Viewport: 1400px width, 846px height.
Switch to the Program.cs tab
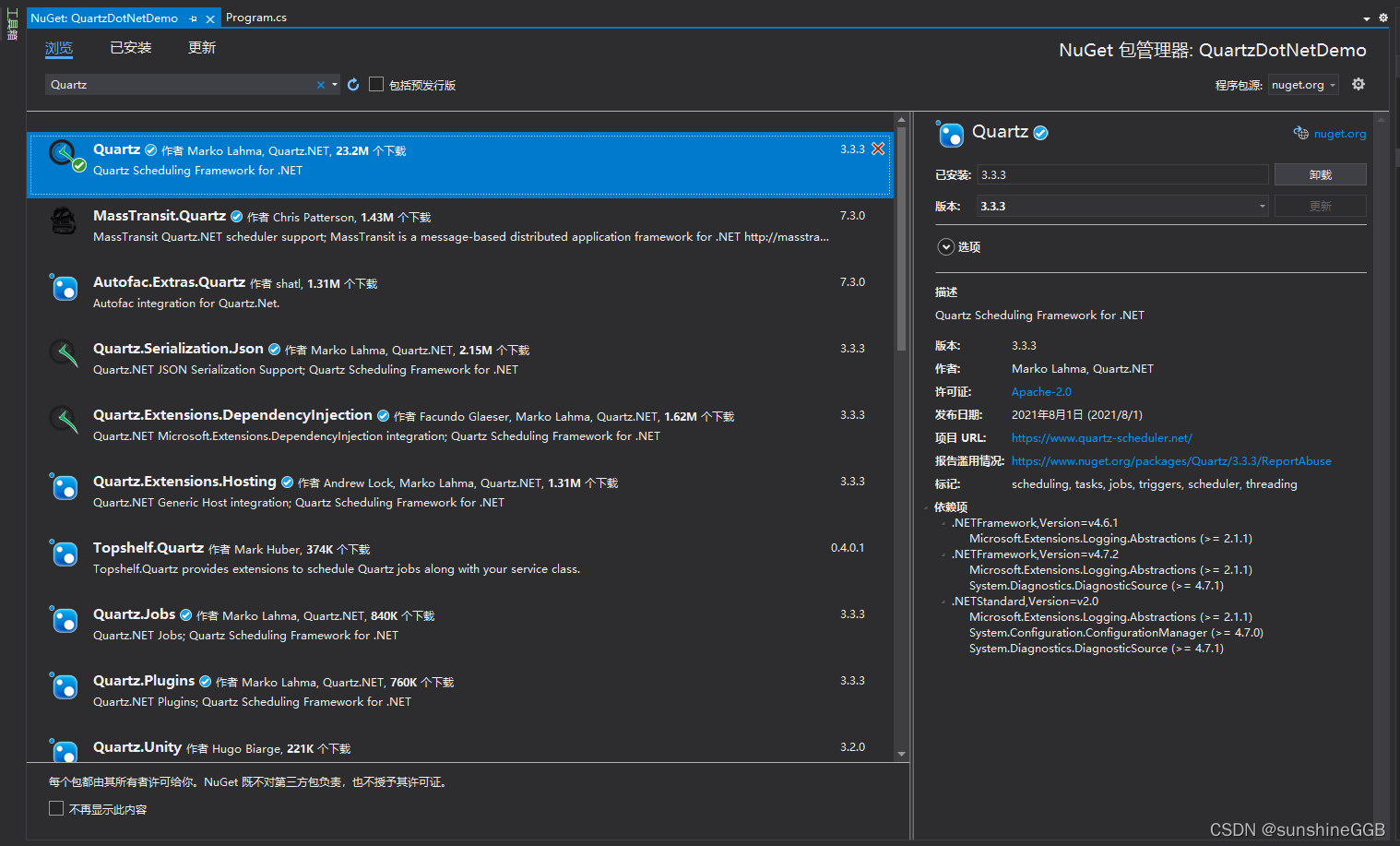click(256, 18)
